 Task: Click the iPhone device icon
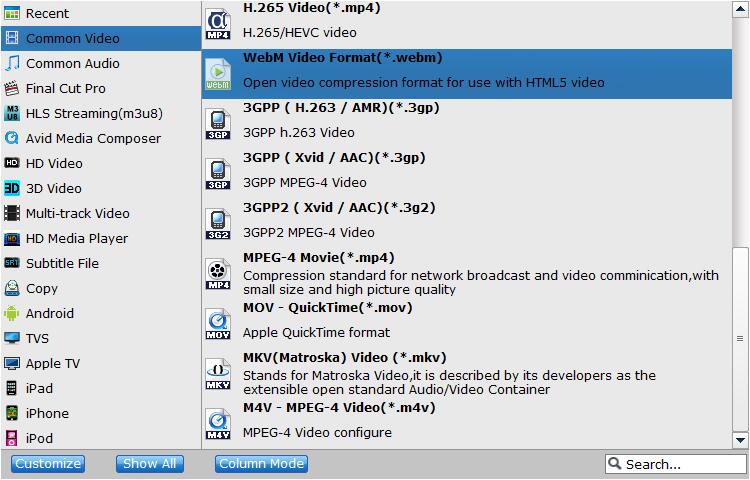pos(11,413)
